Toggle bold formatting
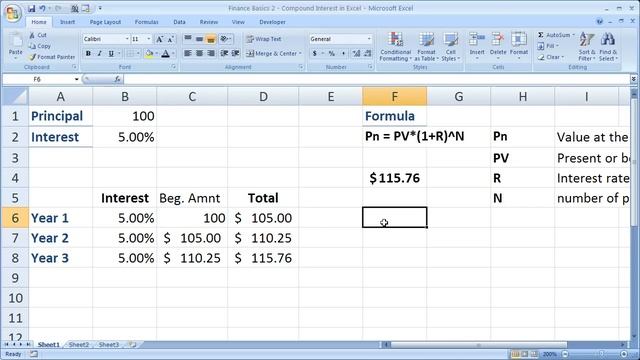 (88, 53)
